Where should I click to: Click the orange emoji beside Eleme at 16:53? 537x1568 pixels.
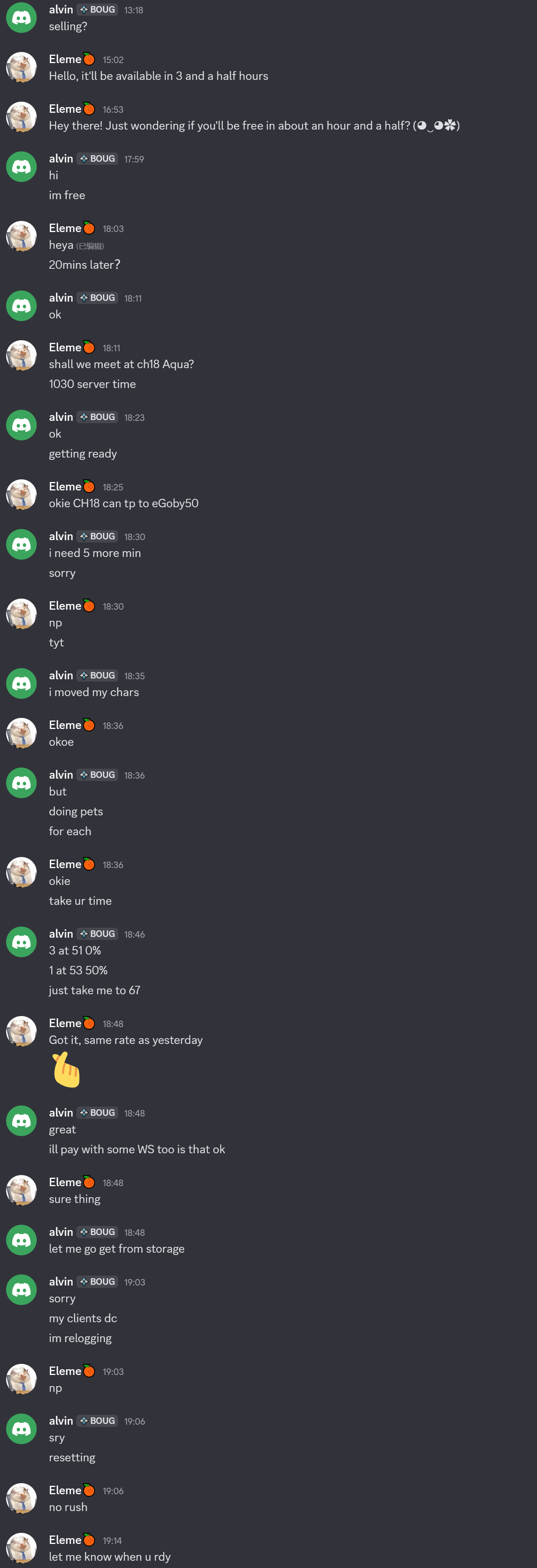pos(89,108)
